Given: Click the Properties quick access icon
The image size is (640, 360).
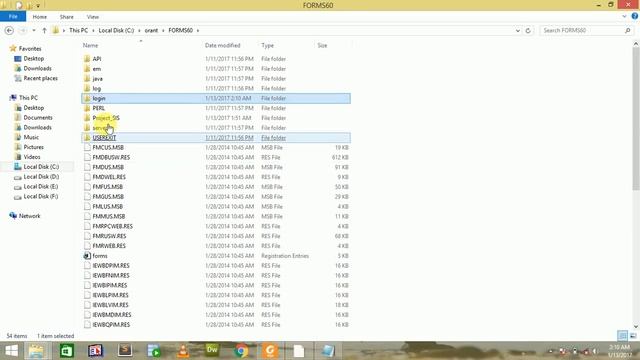Looking at the screenshot, I should click(18, 6).
